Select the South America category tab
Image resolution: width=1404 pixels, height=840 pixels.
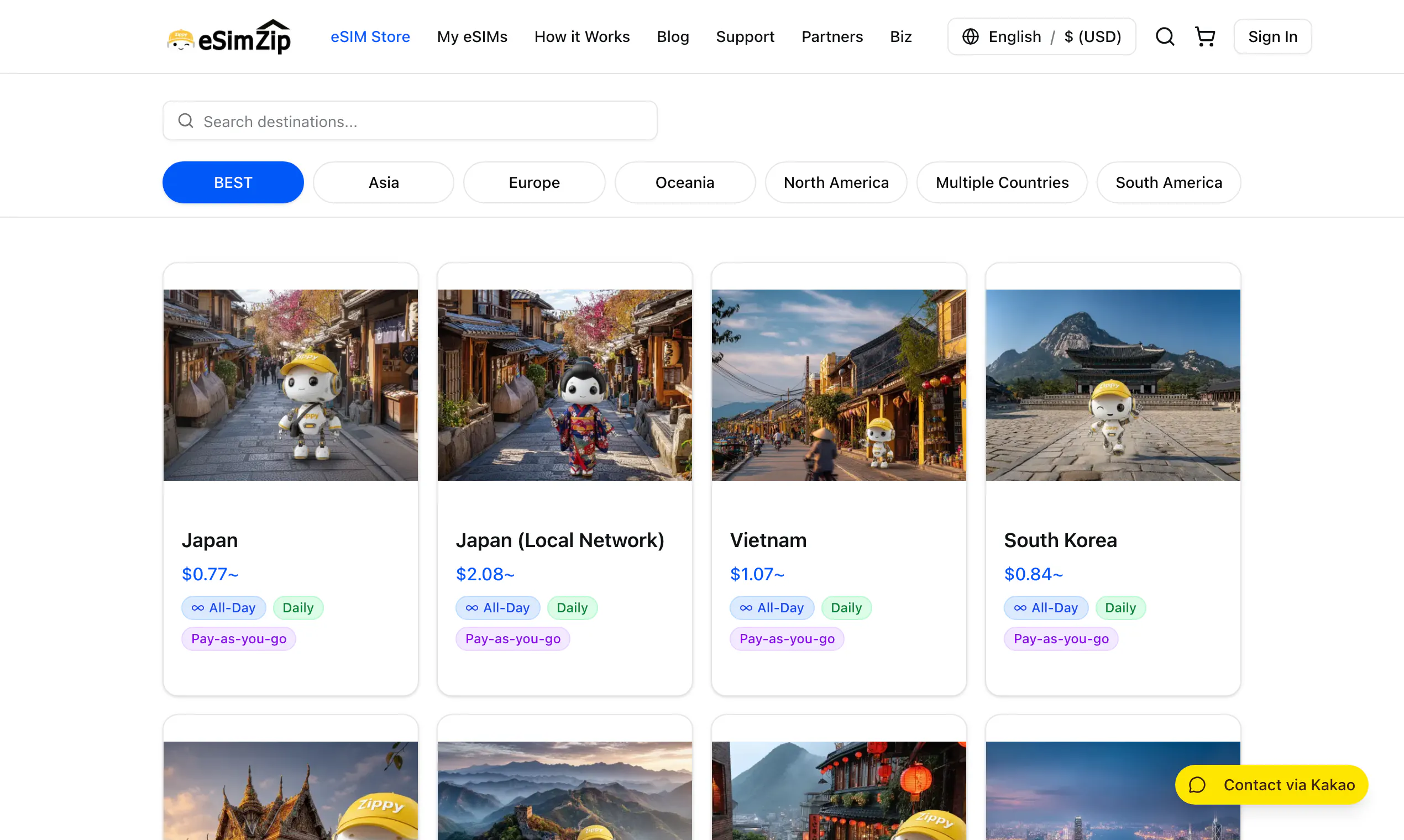1169,182
